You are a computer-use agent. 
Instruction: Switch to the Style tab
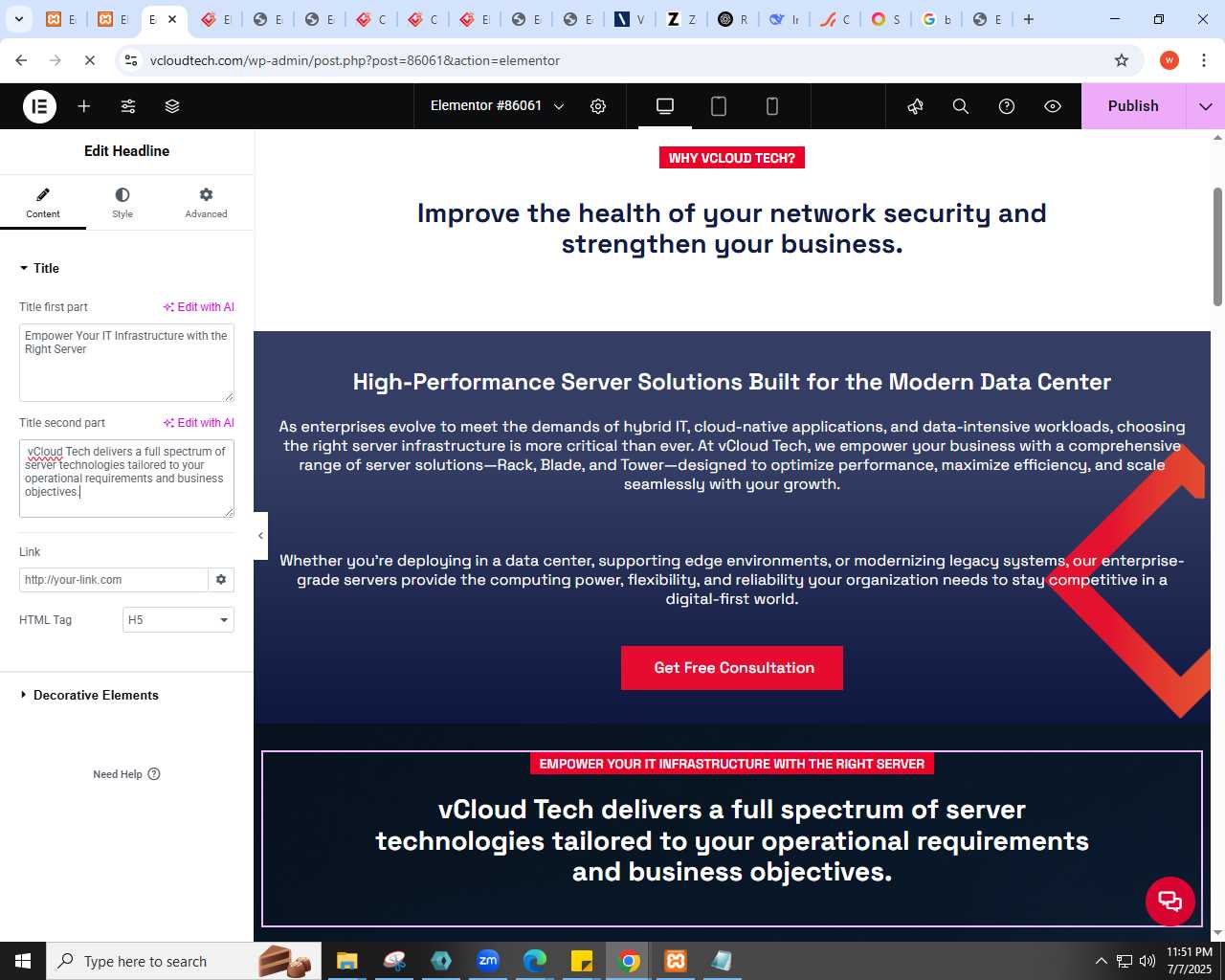[122, 203]
